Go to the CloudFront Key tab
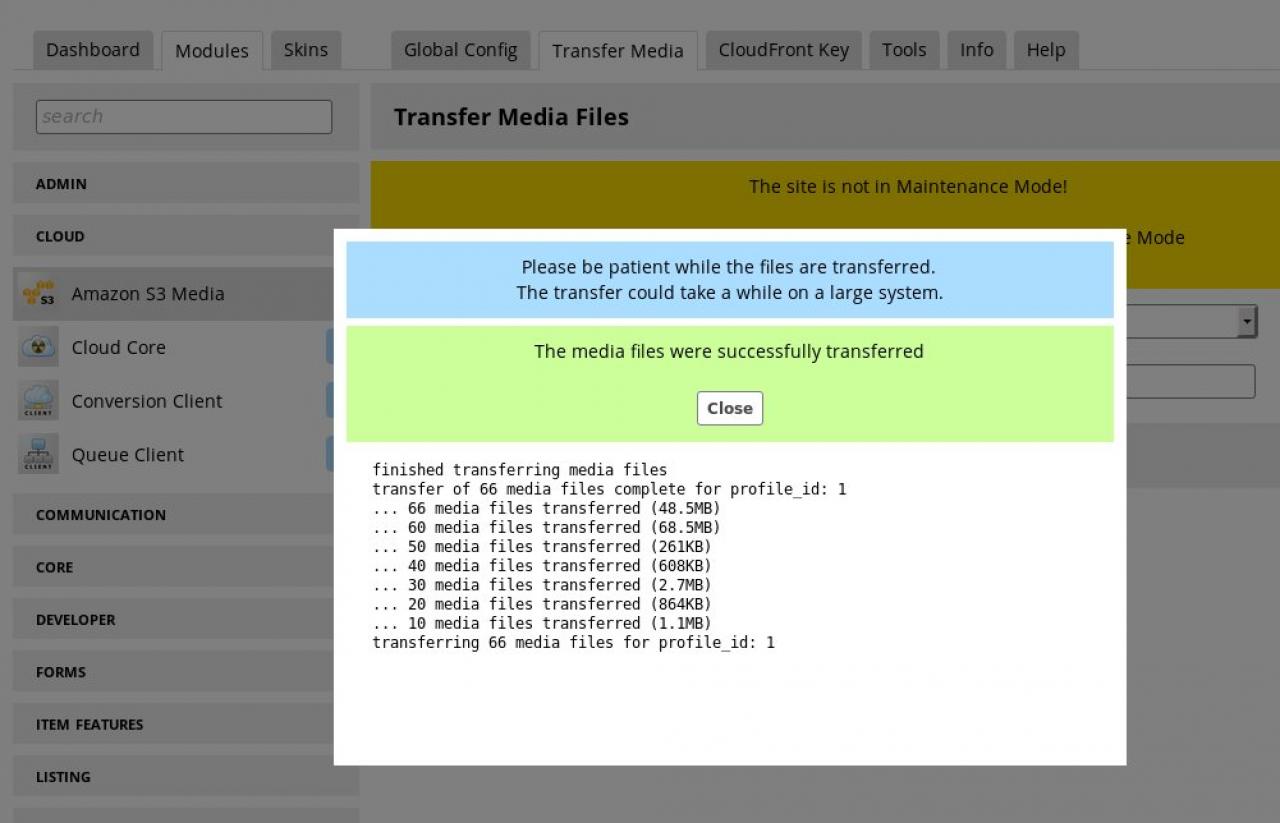 click(783, 50)
